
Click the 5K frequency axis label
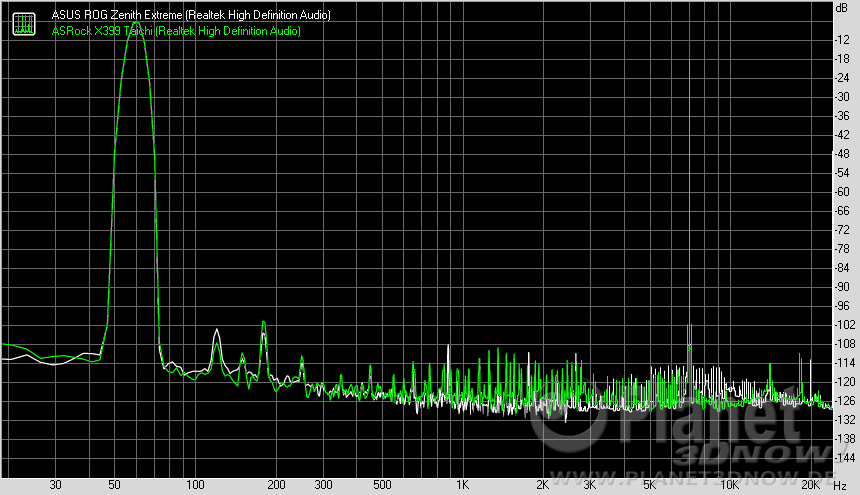click(x=649, y=485)
